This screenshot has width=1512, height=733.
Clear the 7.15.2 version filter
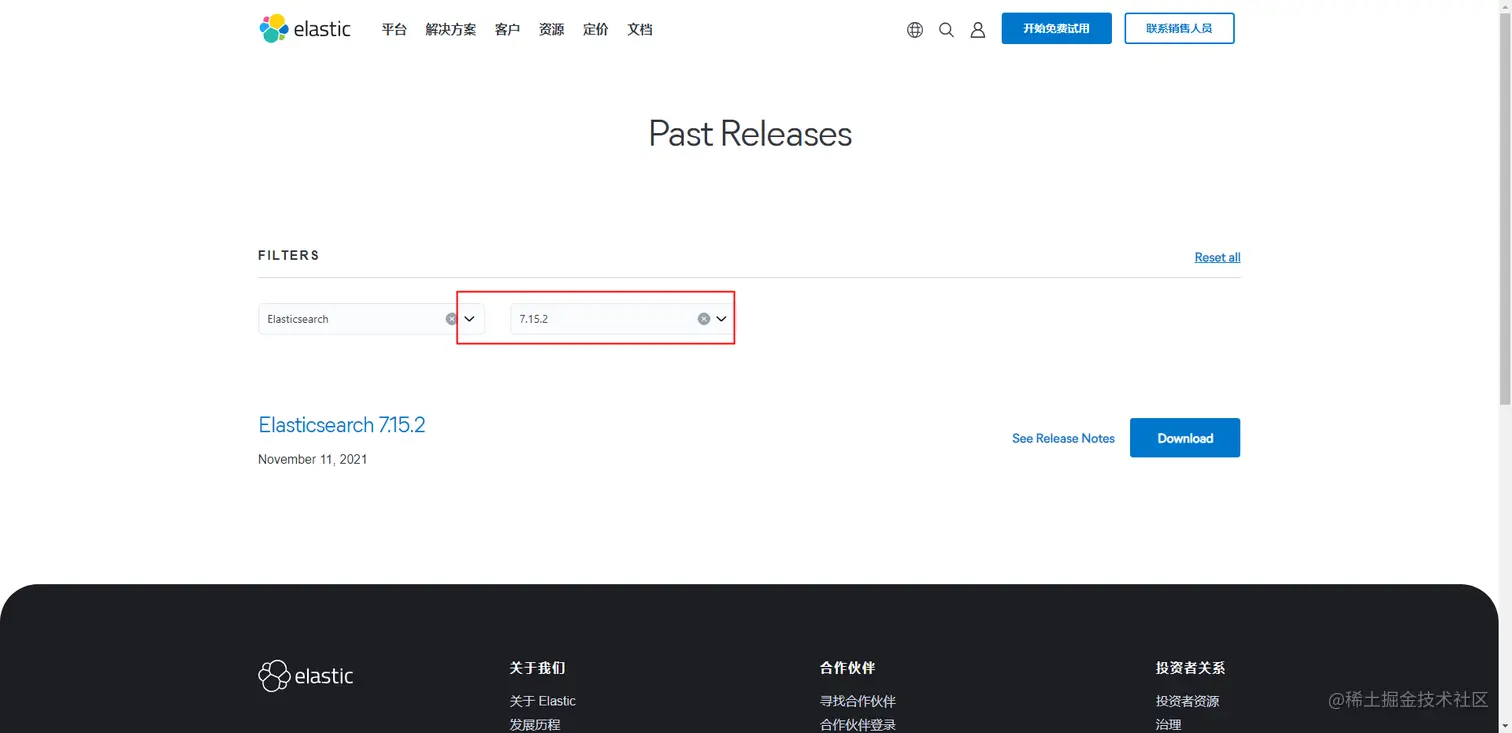704,319
